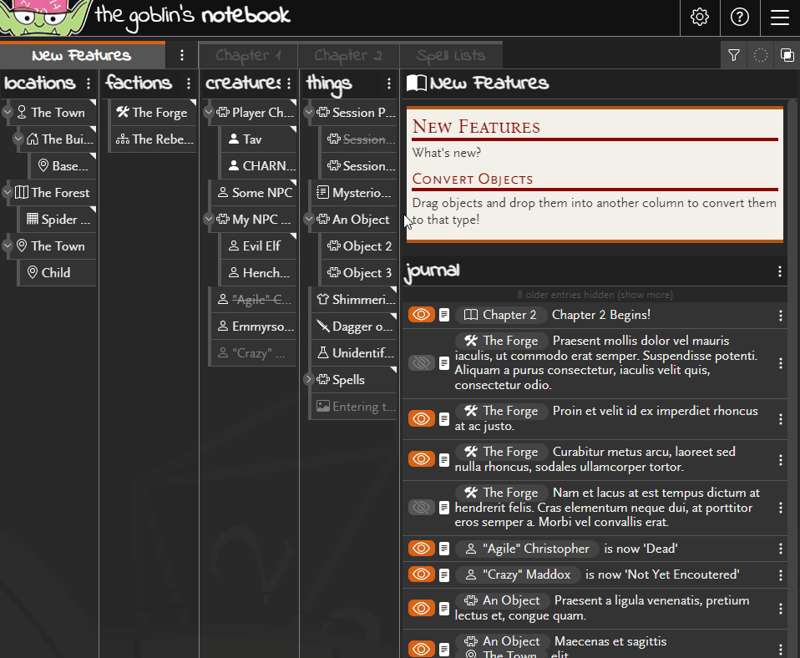800x658 pixels.
Task: Collapse 'The Bui...' location node
Action: coord(18,139)
